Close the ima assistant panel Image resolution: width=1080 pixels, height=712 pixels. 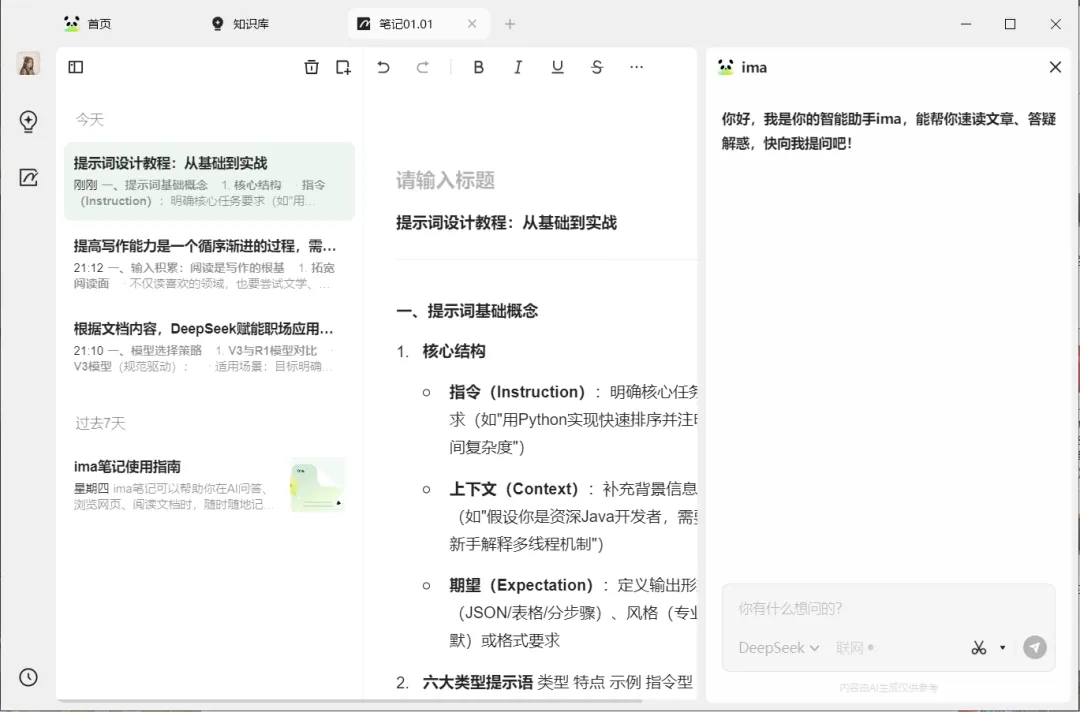1055,67
